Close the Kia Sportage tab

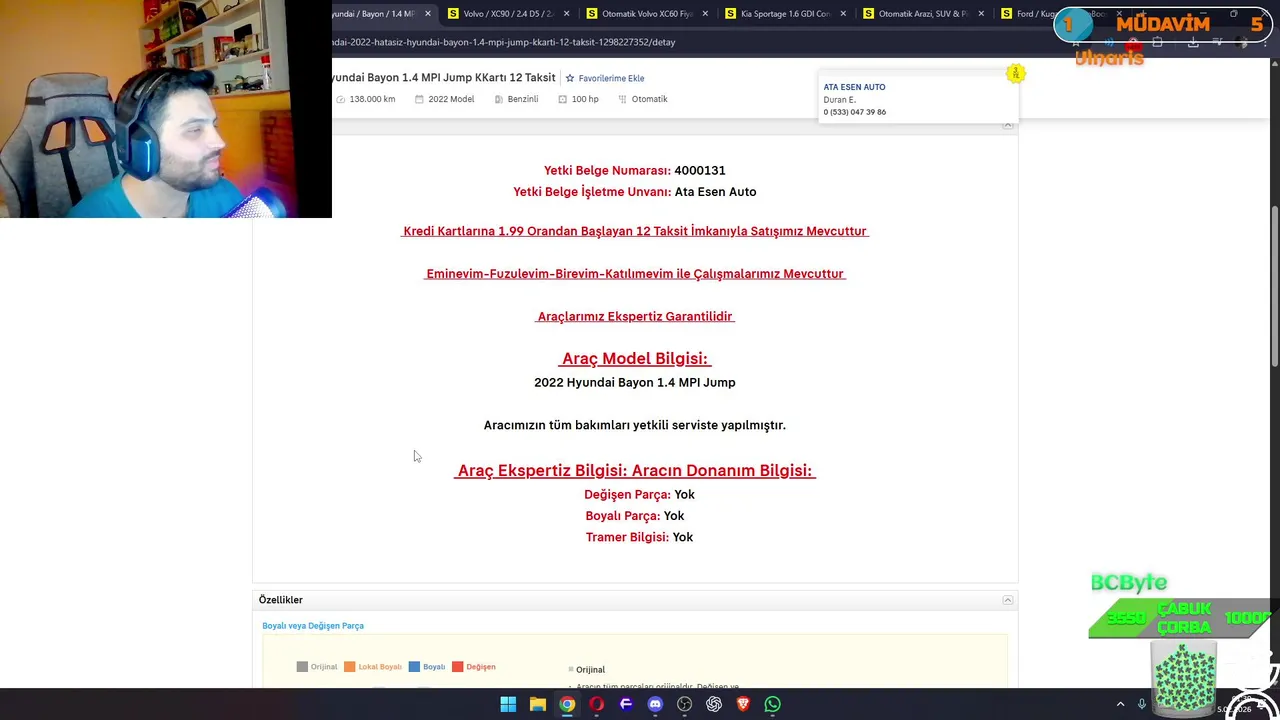point(843,14)
